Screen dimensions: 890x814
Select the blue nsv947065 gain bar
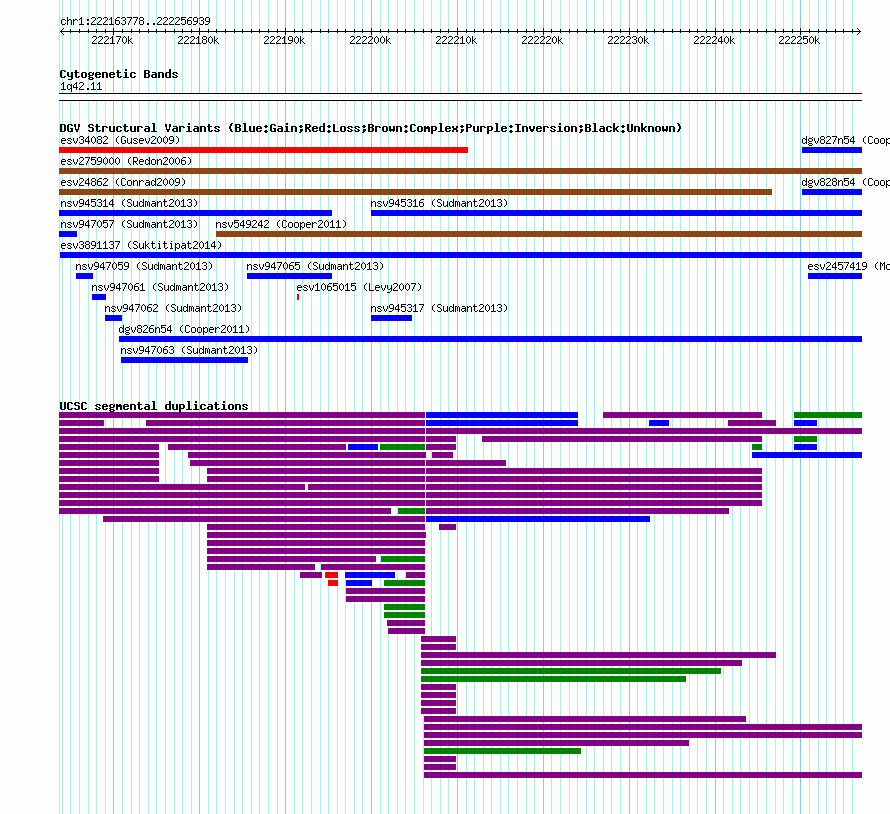tap(289, 276)
